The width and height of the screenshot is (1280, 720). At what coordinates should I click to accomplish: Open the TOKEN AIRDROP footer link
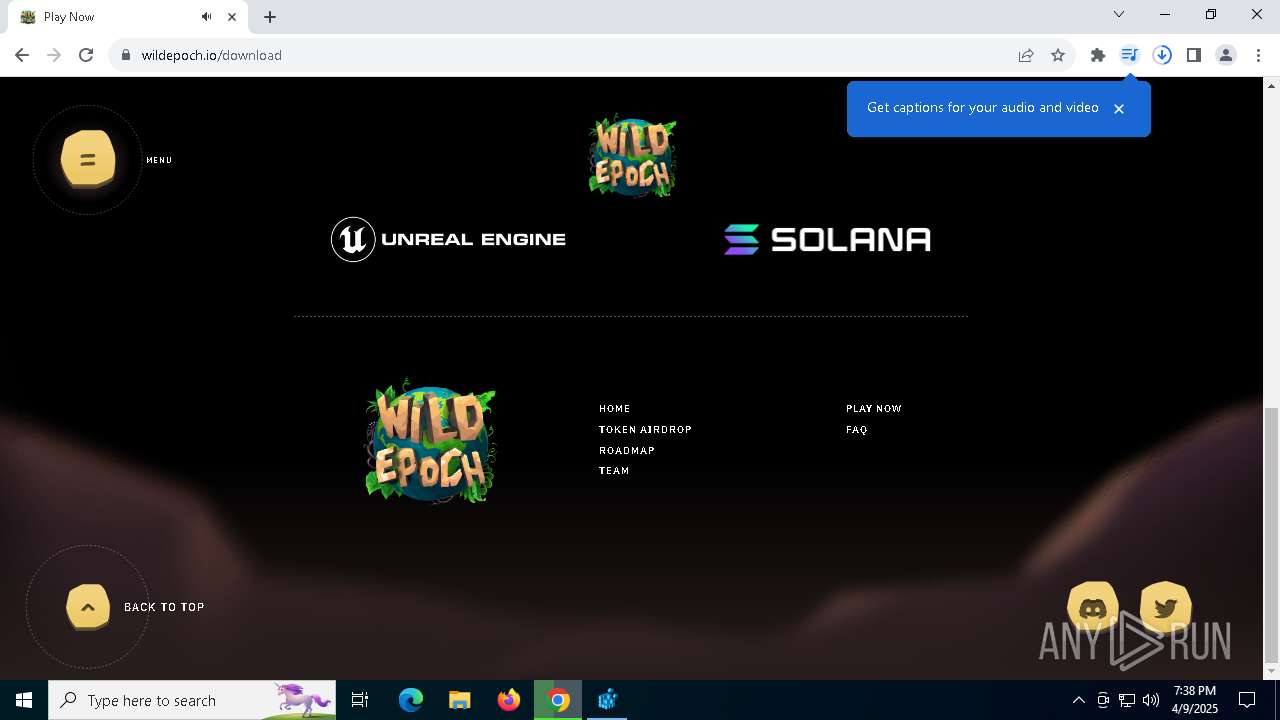(x=645, y=429)
